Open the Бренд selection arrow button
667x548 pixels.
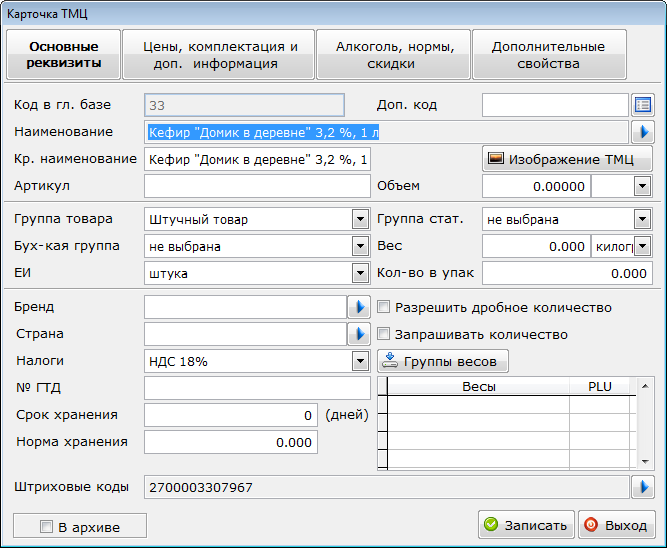pyautogui.click(x=359, y=307)
